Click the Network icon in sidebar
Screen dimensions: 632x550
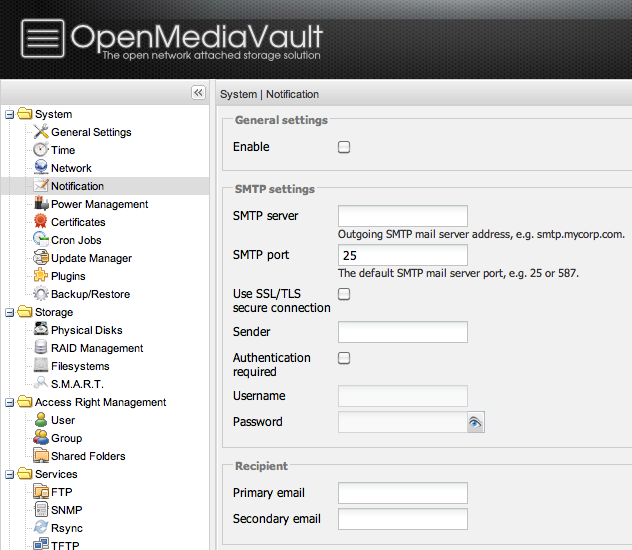41,168
